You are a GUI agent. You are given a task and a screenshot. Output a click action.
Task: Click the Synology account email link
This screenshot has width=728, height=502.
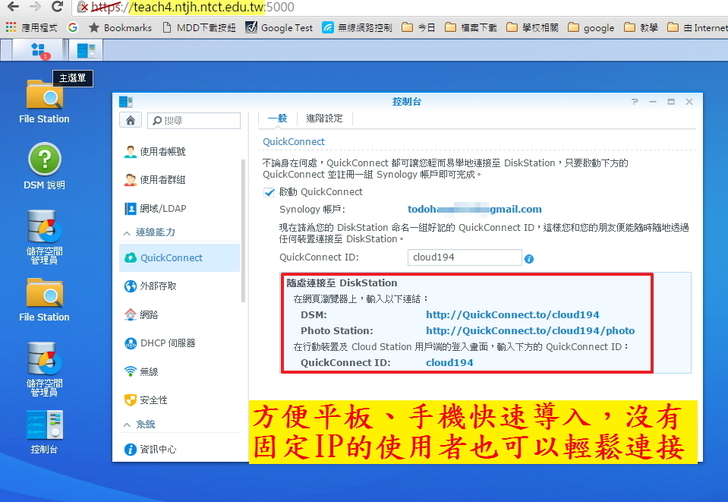(474, 209)
